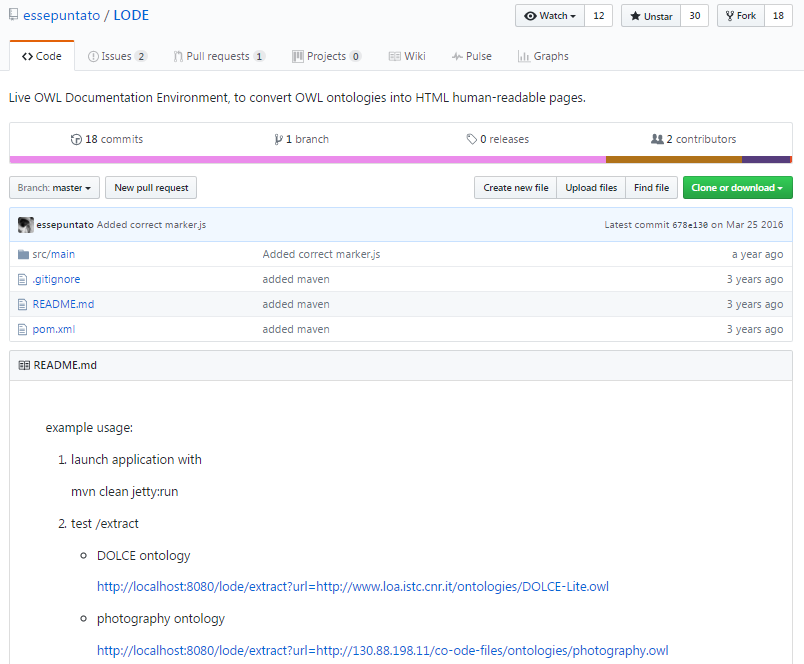
Task: Click the people icon next to contributors
Action: point(657,139)
